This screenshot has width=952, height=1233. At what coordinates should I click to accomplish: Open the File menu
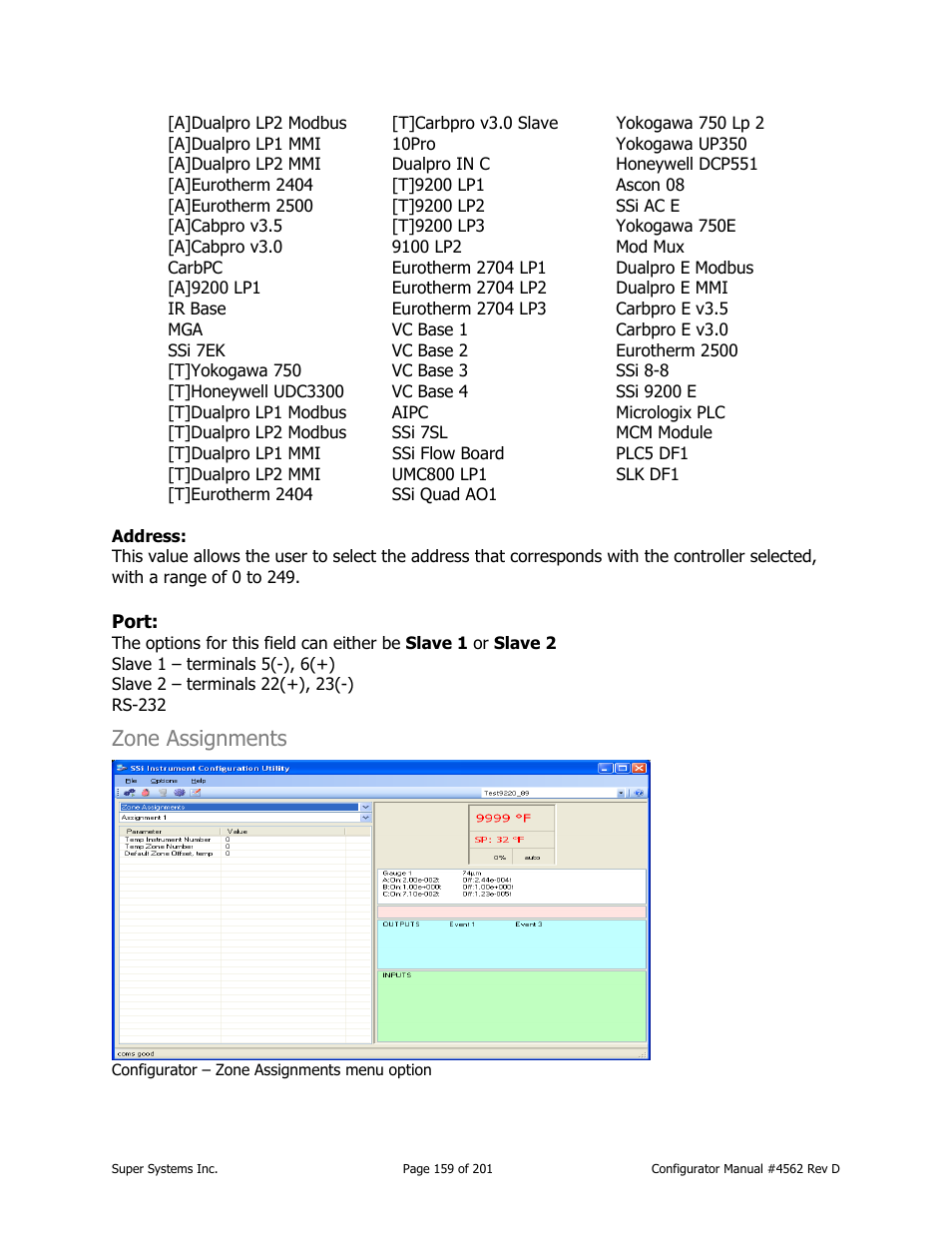pyautogui.click(x=131, y=781)
